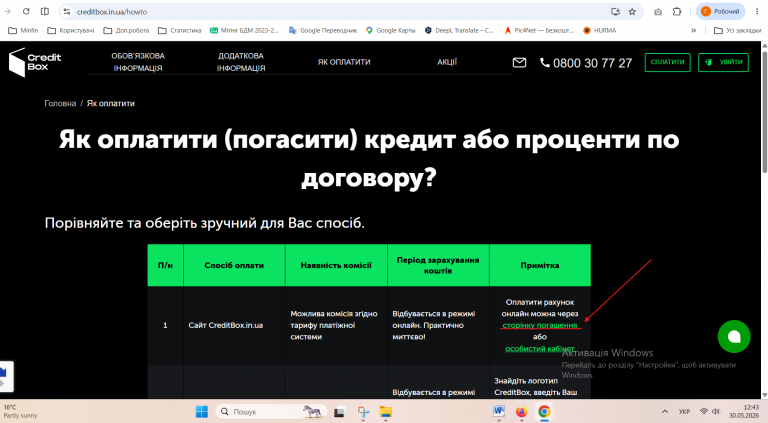Go to ЯК ОПЛАТИТИ menu item
Image resolution: width=768 pixels, height=423 pixels.
point(344,62)
